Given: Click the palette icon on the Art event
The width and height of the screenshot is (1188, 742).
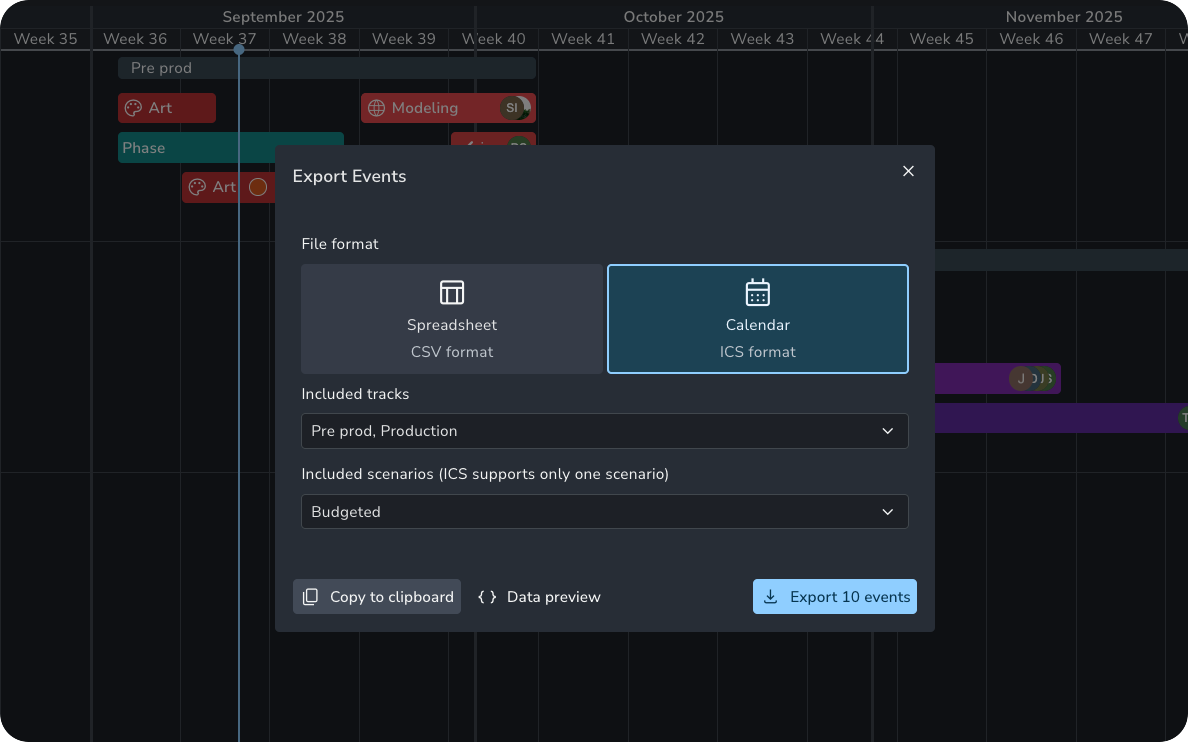Looking at the screenshot, I should coord(131,108).
